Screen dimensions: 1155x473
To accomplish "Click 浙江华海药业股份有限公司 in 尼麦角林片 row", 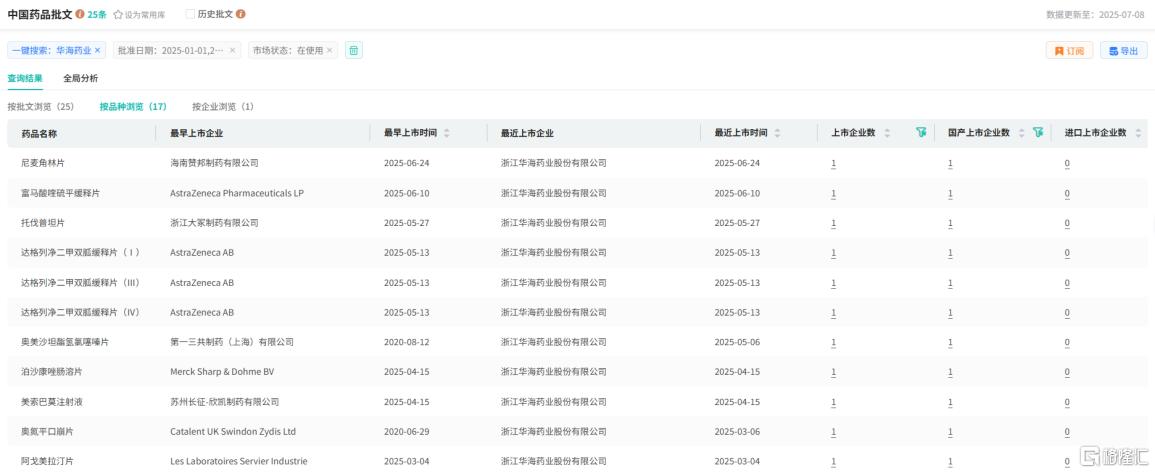I will coord(554,163).
